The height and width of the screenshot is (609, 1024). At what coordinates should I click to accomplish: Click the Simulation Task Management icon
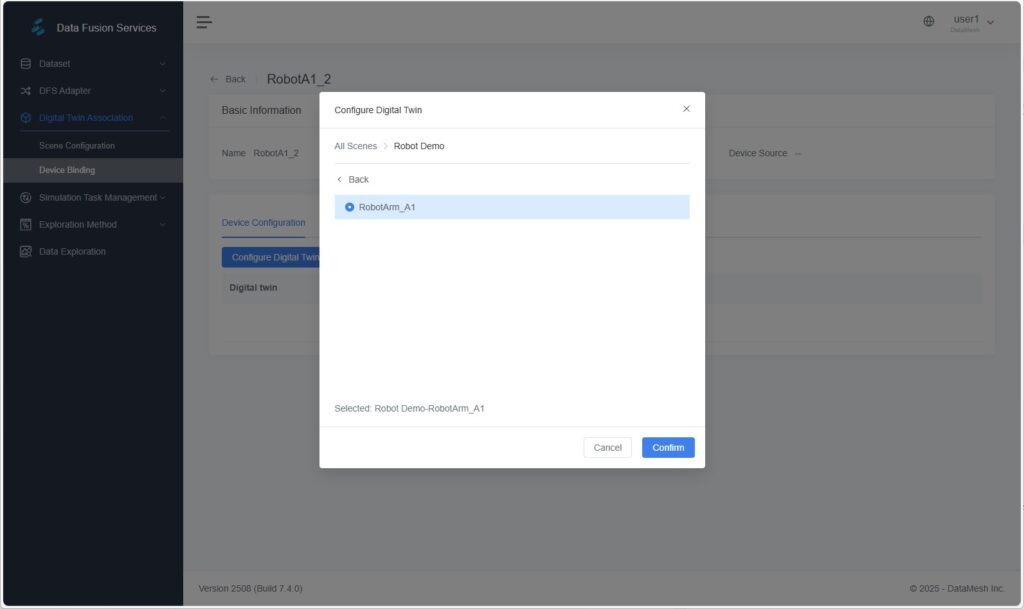(26, 197)
